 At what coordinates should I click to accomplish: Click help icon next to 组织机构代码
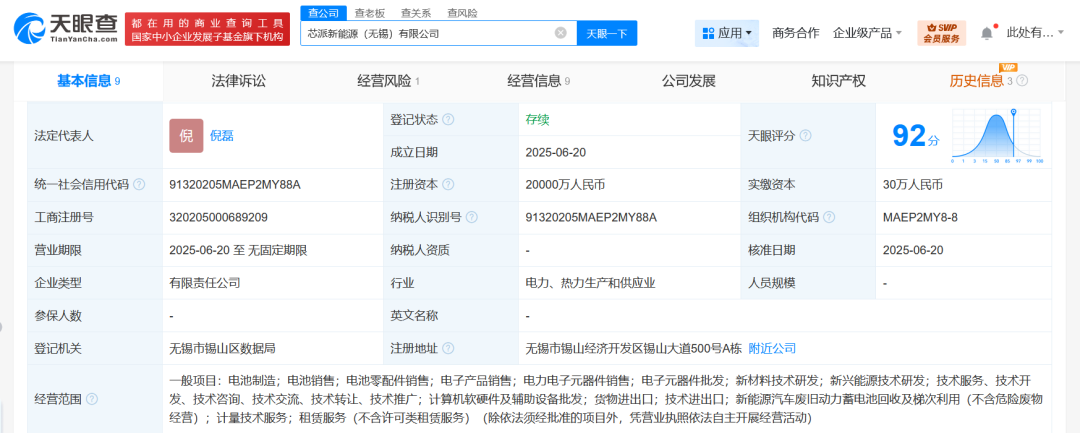[x=829, y=218]
